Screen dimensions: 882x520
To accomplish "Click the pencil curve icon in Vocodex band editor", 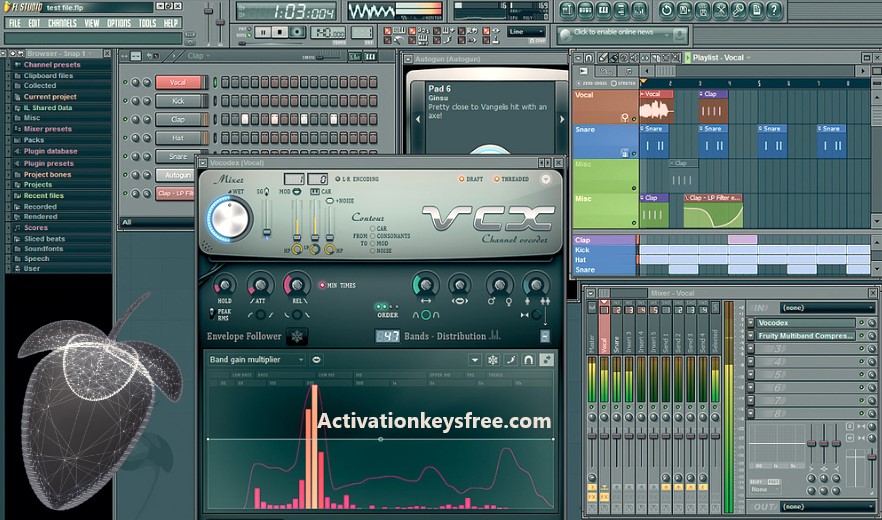I will [x=511, y=360].
